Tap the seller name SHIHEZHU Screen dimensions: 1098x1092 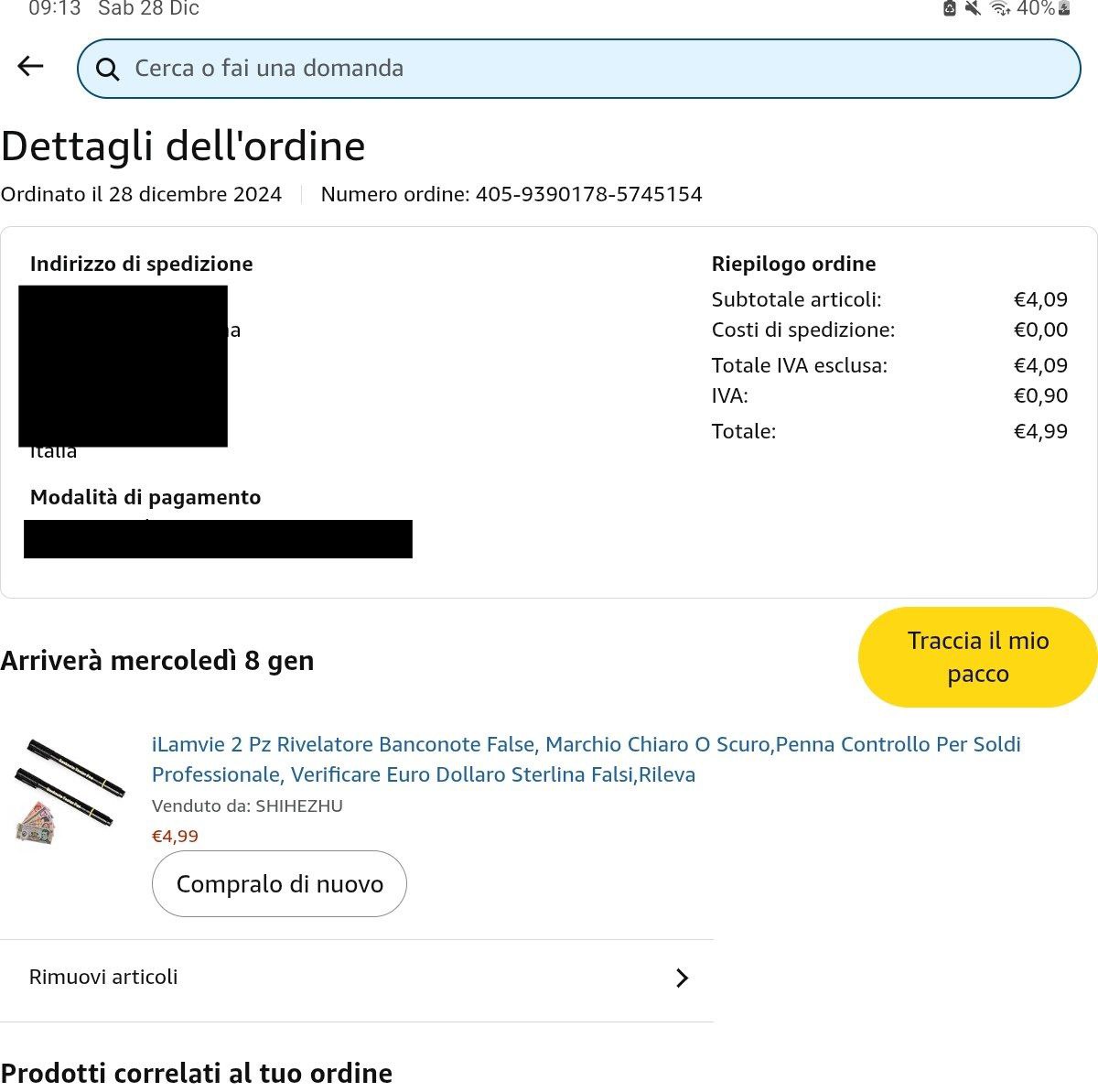point(298,806)
